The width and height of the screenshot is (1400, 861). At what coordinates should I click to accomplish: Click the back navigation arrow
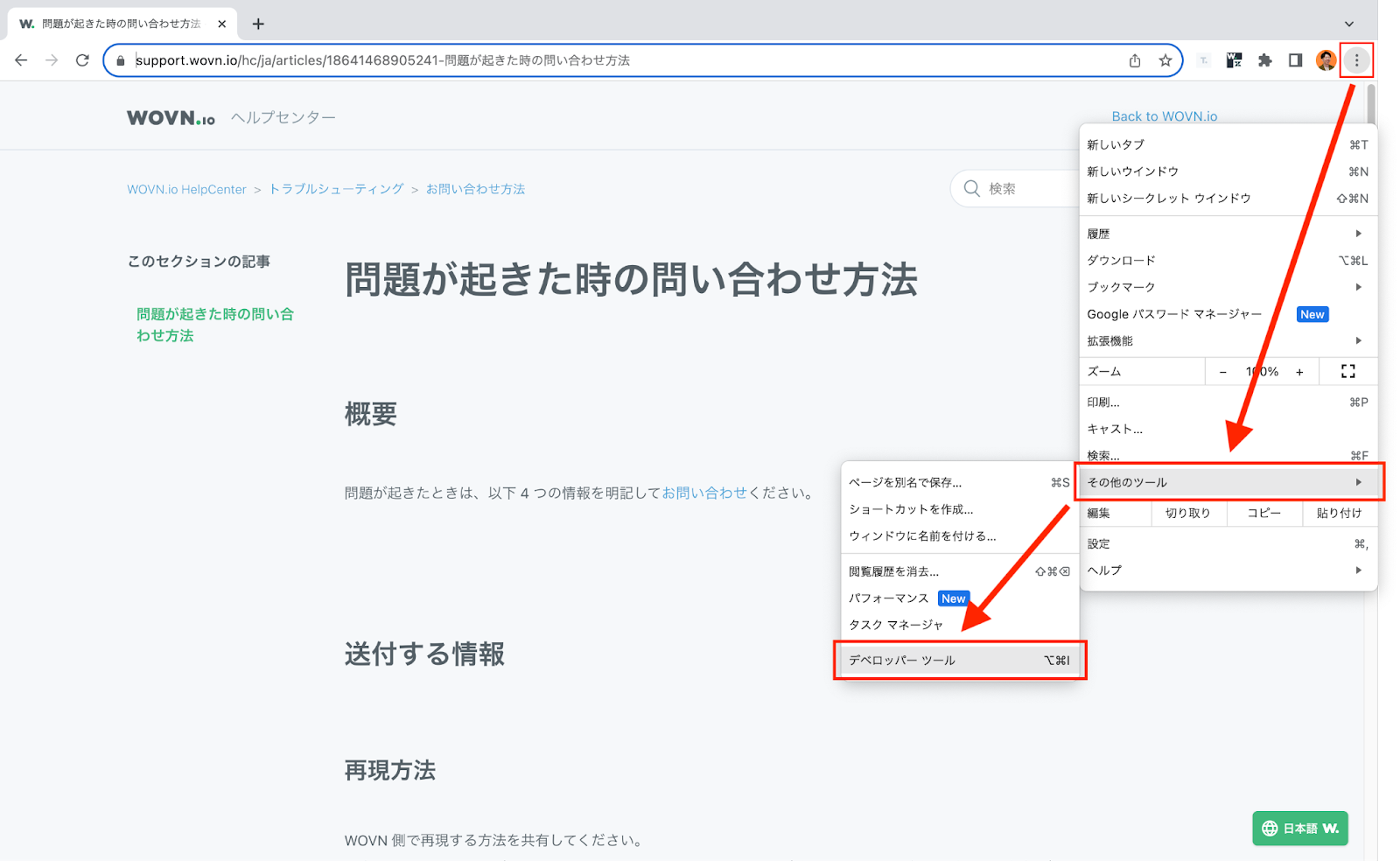[21, 60]
